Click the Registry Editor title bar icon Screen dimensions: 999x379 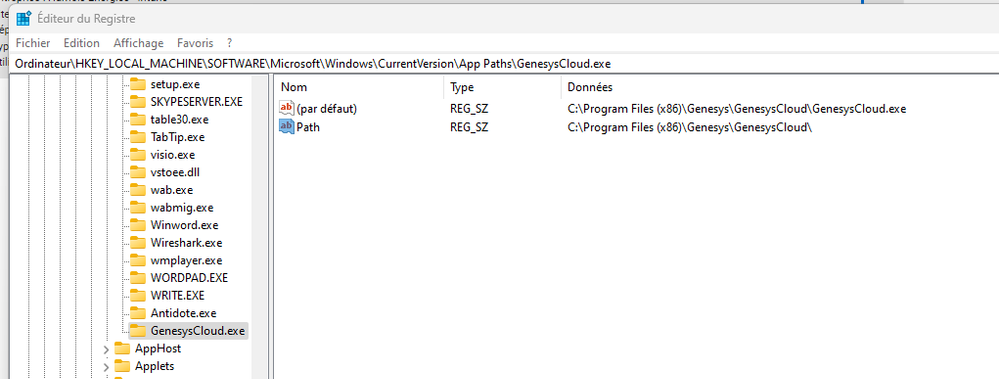click(24, 18)
